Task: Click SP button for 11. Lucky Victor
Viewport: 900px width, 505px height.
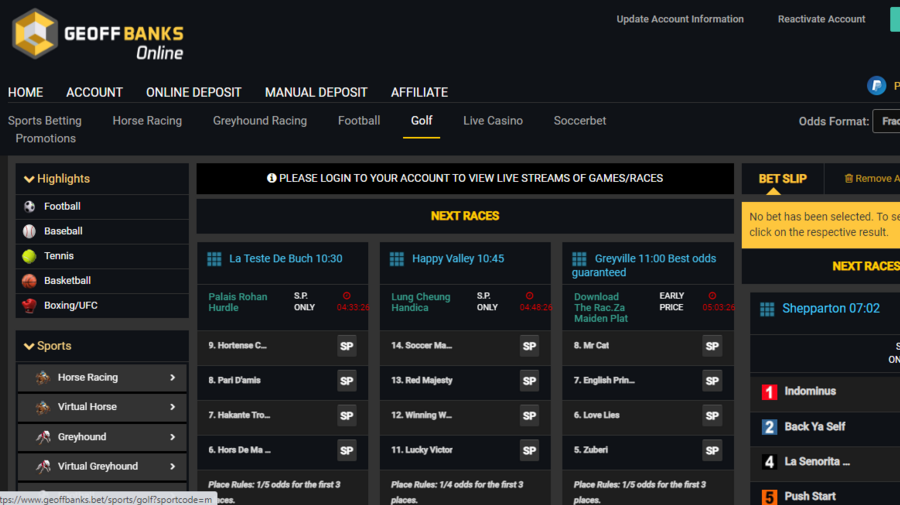Action: 529,450
